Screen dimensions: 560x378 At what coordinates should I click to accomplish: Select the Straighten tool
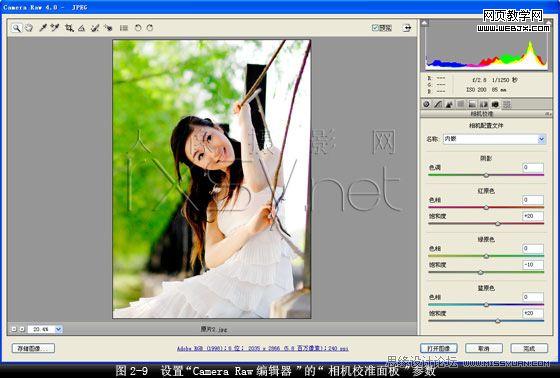[x=82, y=28]
